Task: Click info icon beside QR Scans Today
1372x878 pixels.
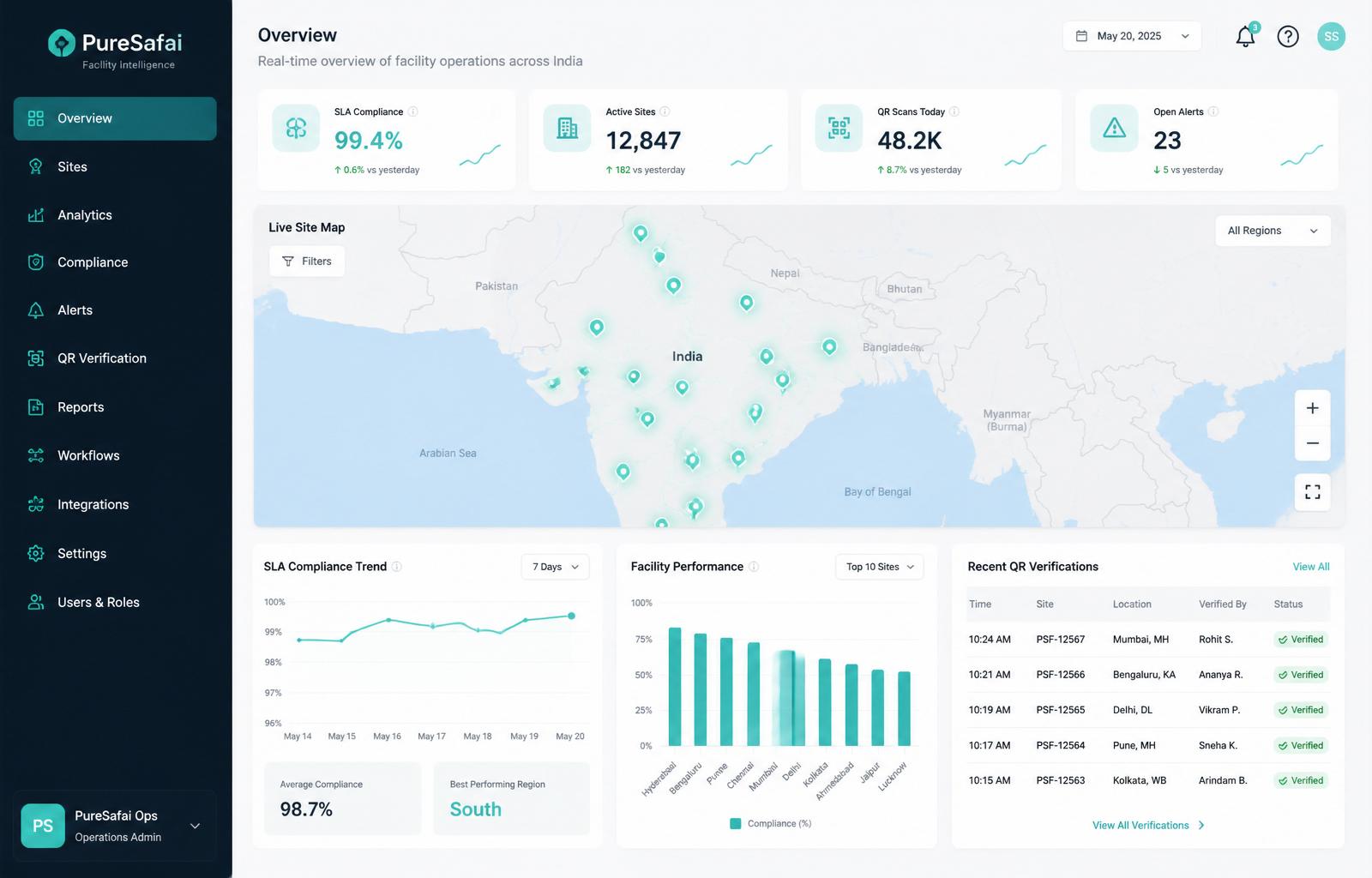Action: 954,111
